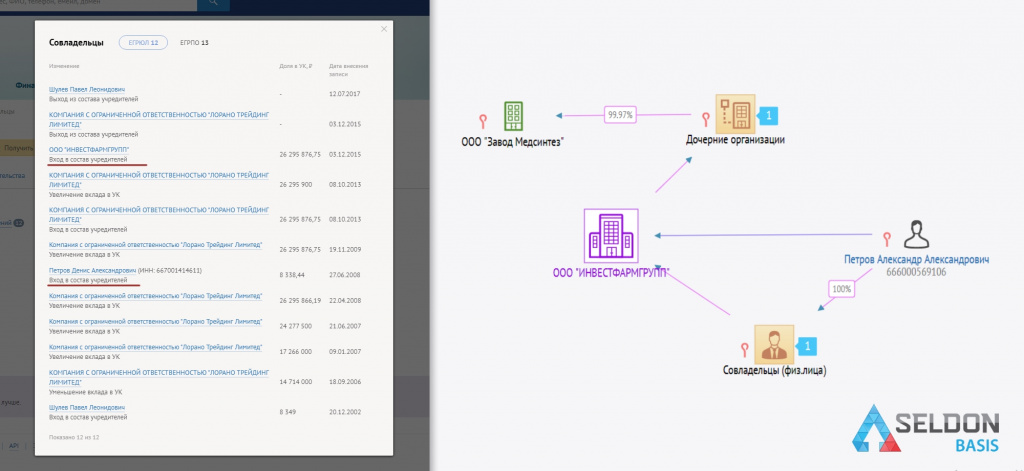Open the Петров Денис Александрович link
1024x471 pixels.
pyautogui.click(x=93, y=270)
